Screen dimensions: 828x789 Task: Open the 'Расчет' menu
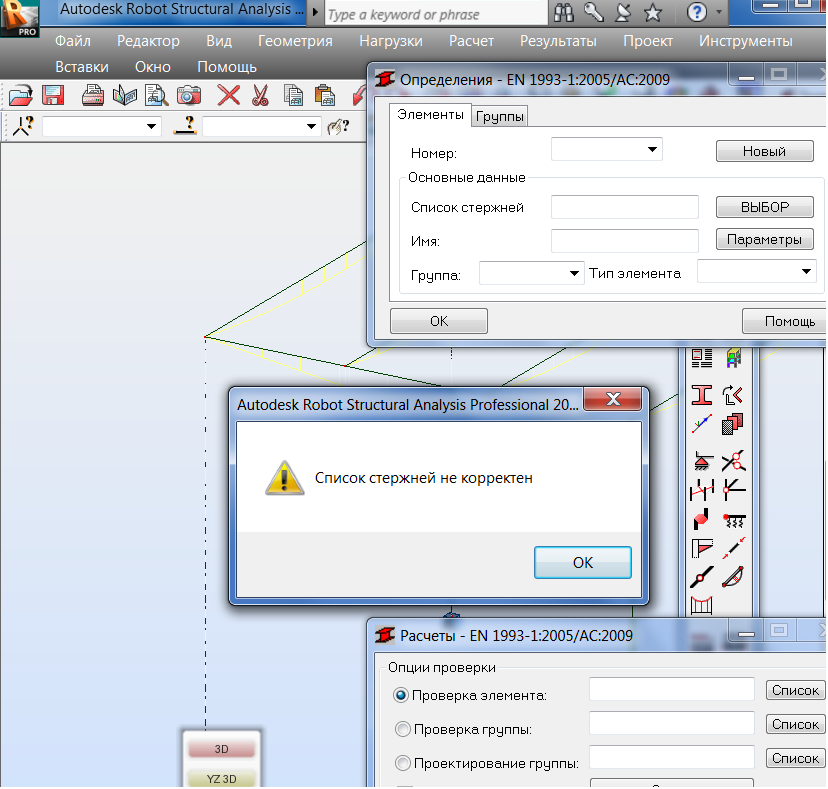click(x=471, y=41)
